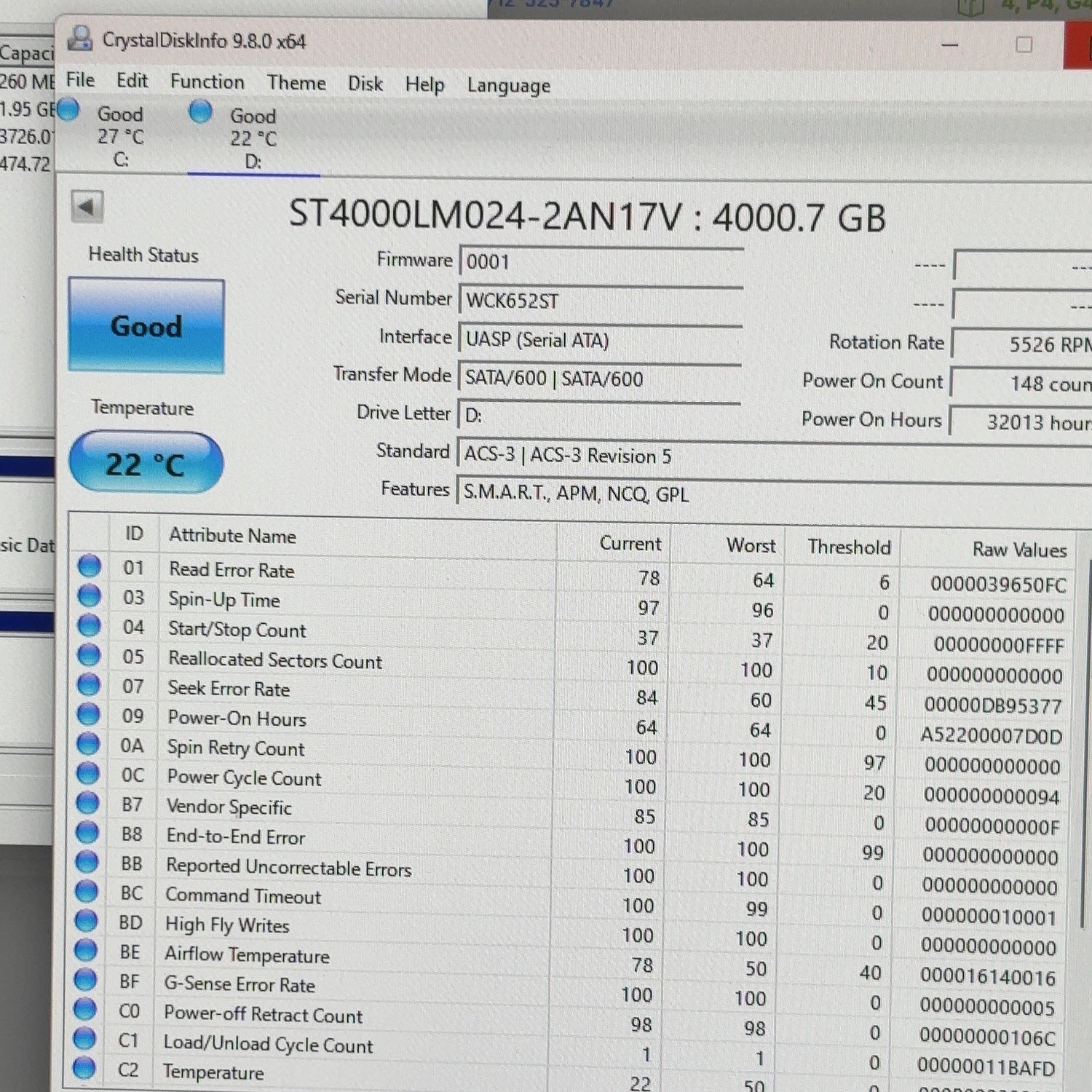Click the status icon for Power Cycle Count
The image size is (1092, 1092).
(x=87, y=772)
